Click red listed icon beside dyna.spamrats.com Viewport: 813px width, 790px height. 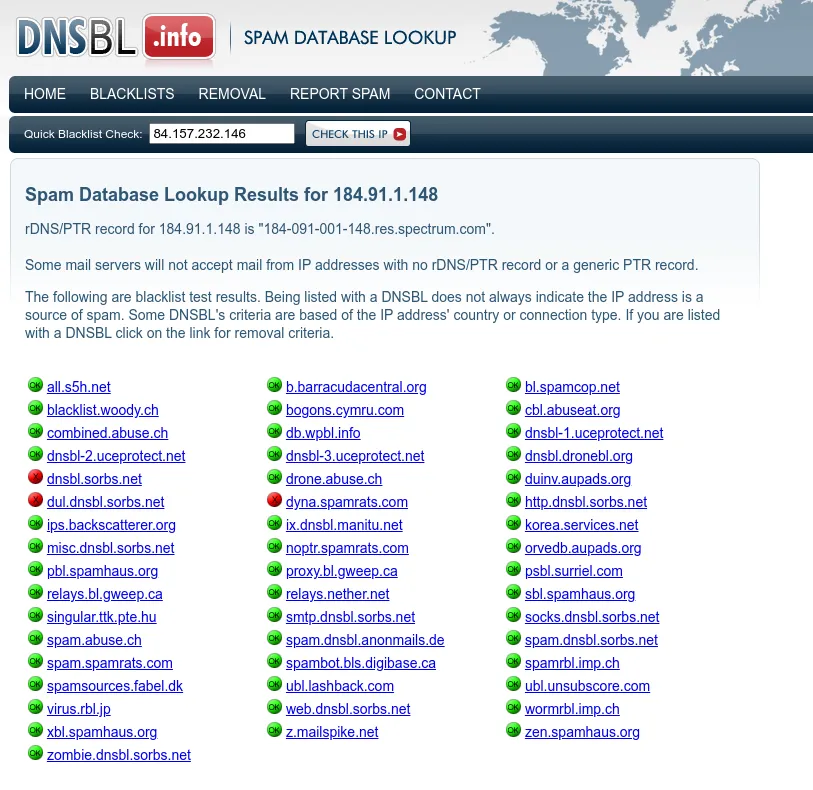(274, 500)
